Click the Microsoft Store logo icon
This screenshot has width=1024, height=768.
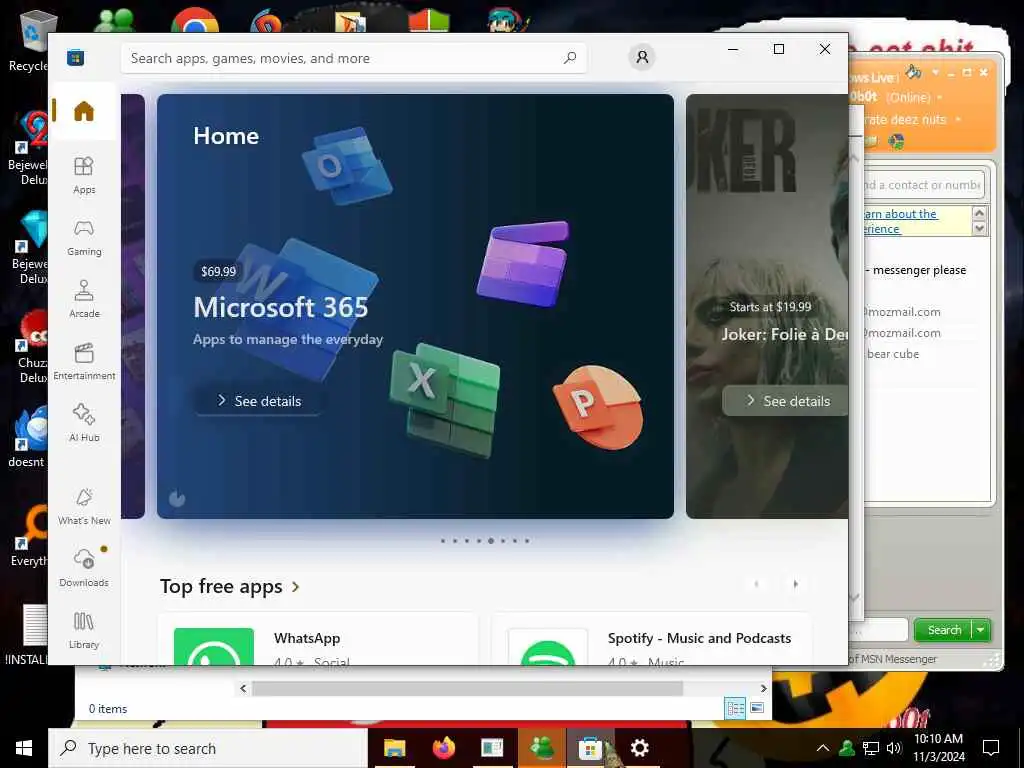click(76, 58)
